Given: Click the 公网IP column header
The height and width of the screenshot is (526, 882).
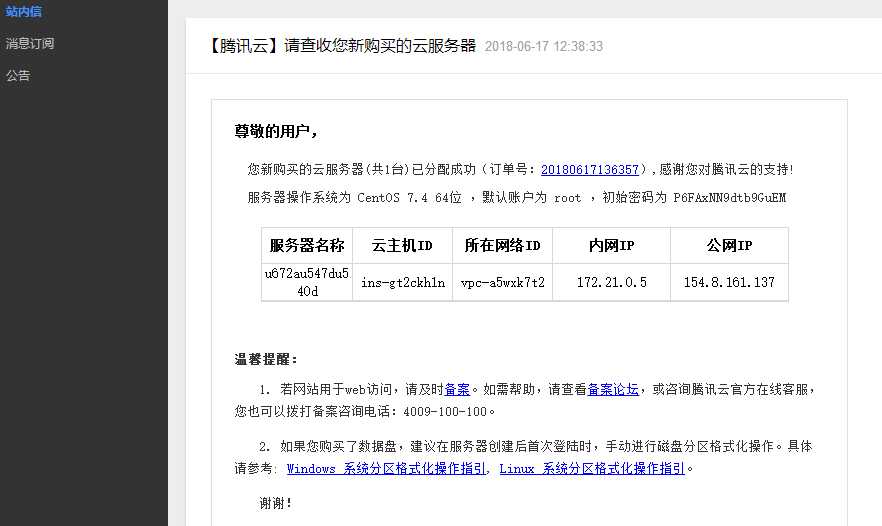Looking at the screenshot, I should [729, 245].
